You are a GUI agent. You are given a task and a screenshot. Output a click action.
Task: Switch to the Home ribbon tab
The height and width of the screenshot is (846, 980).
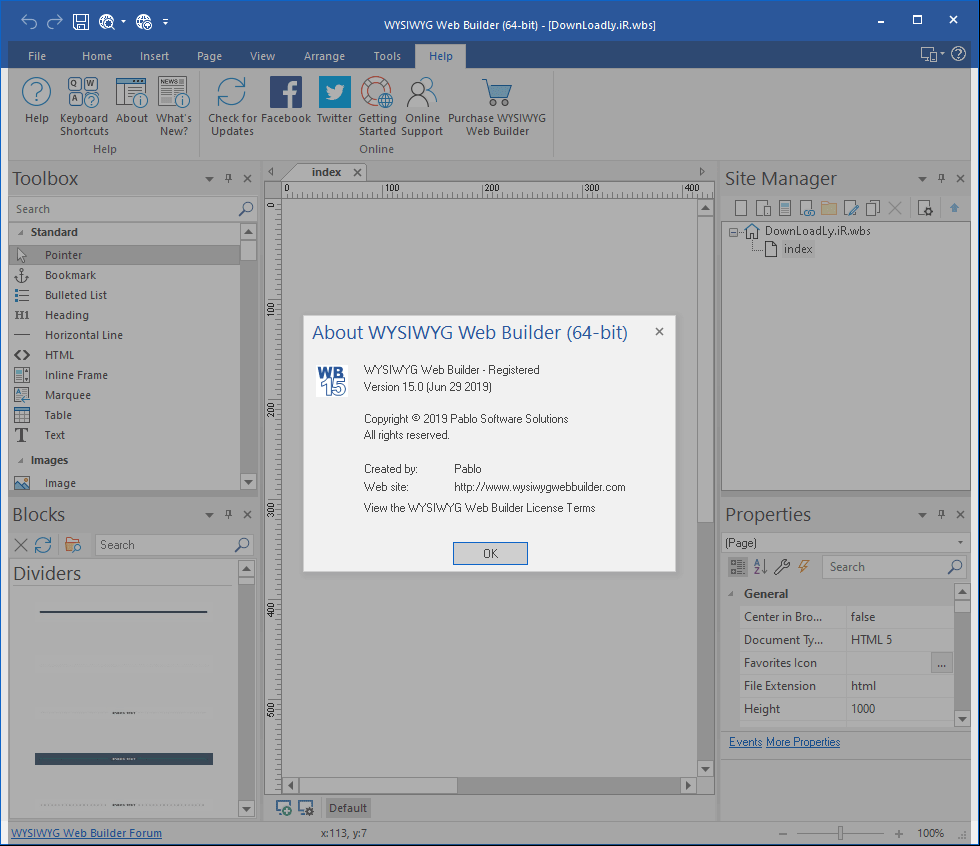pos(97,56)
